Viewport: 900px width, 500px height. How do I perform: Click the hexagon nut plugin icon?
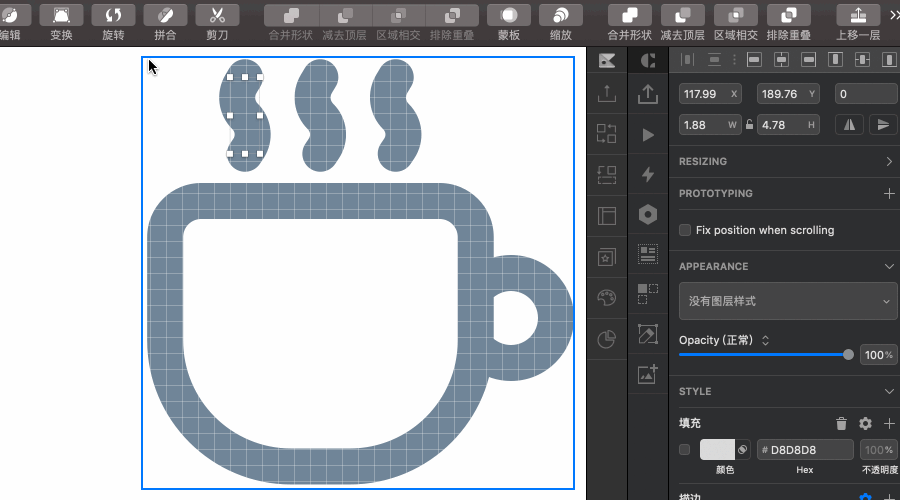tap(648, 215)
